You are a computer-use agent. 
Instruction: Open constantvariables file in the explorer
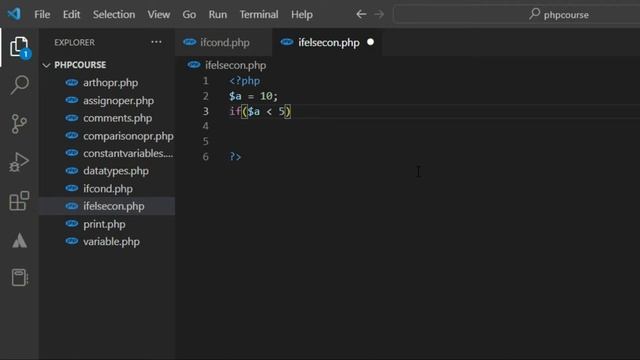[x=107, y=153]
